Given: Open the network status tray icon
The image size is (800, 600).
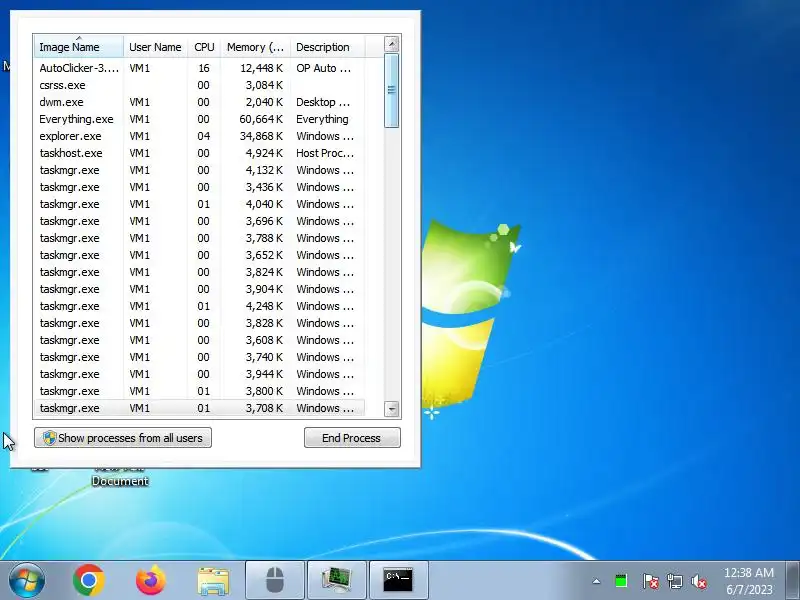Looking at the screenshot, I should (x=674, y=581).
